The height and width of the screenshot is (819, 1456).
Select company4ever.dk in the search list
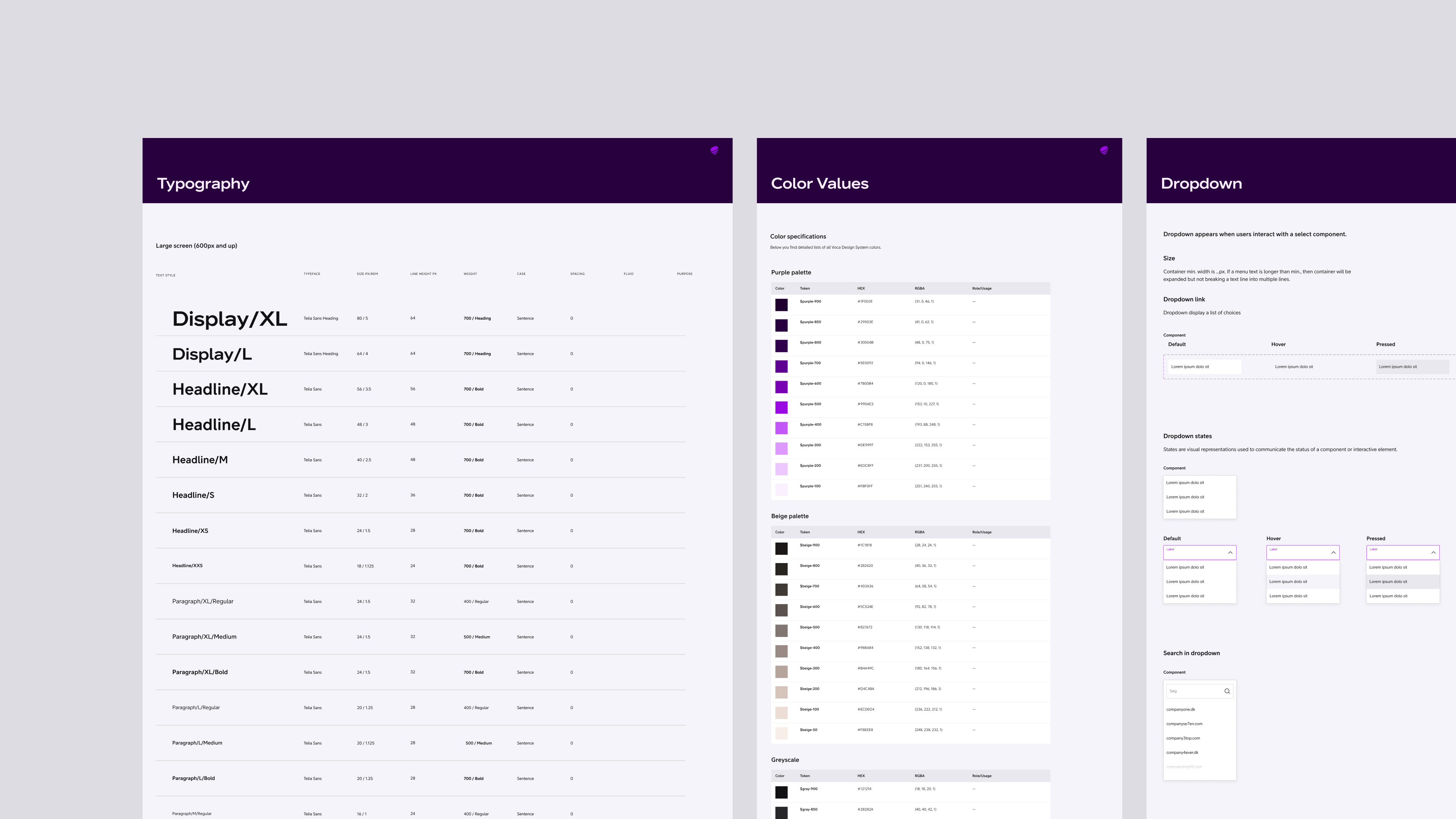click(x=1182, y=752)
